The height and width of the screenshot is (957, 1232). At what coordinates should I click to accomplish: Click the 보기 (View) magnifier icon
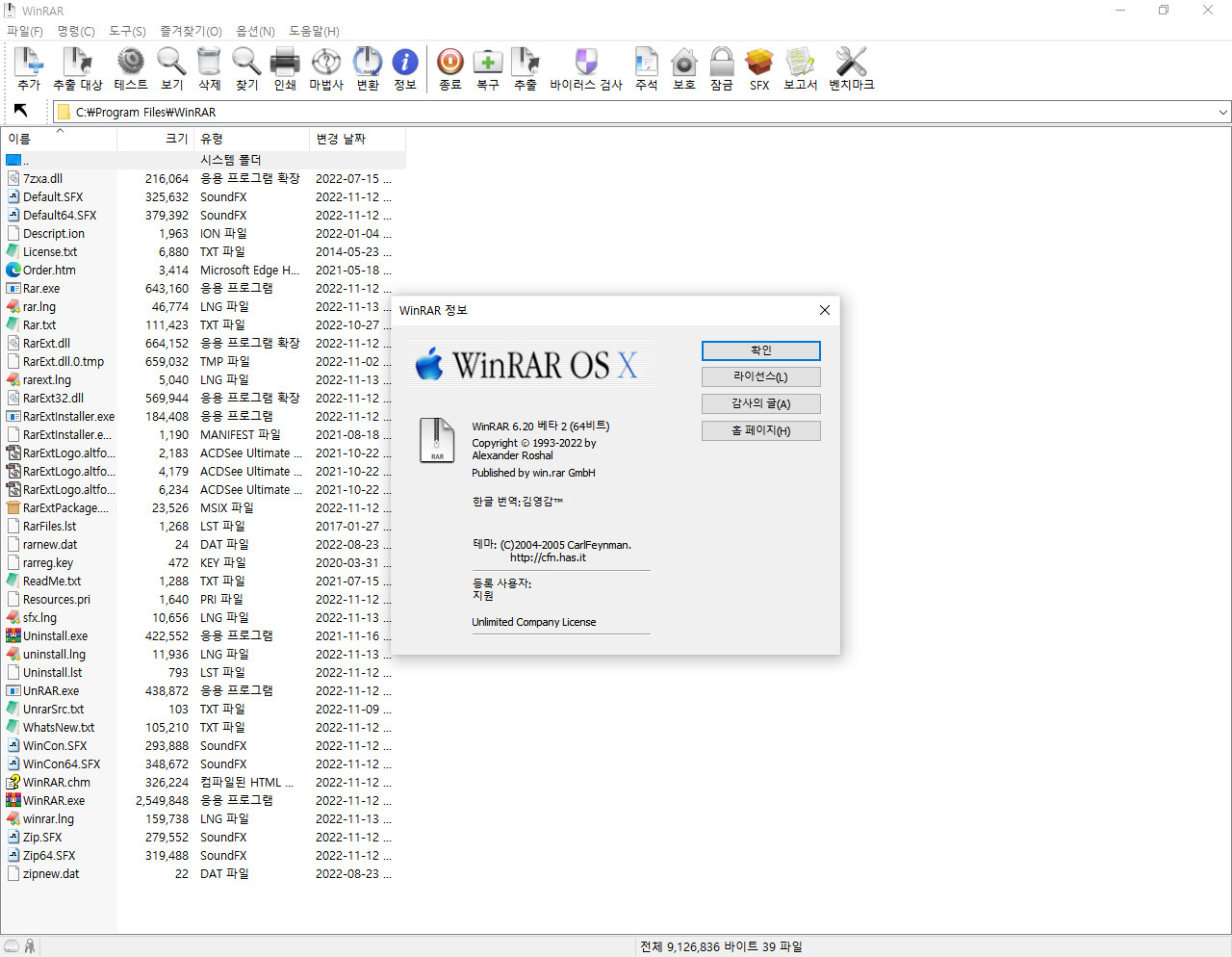(171, 62)
